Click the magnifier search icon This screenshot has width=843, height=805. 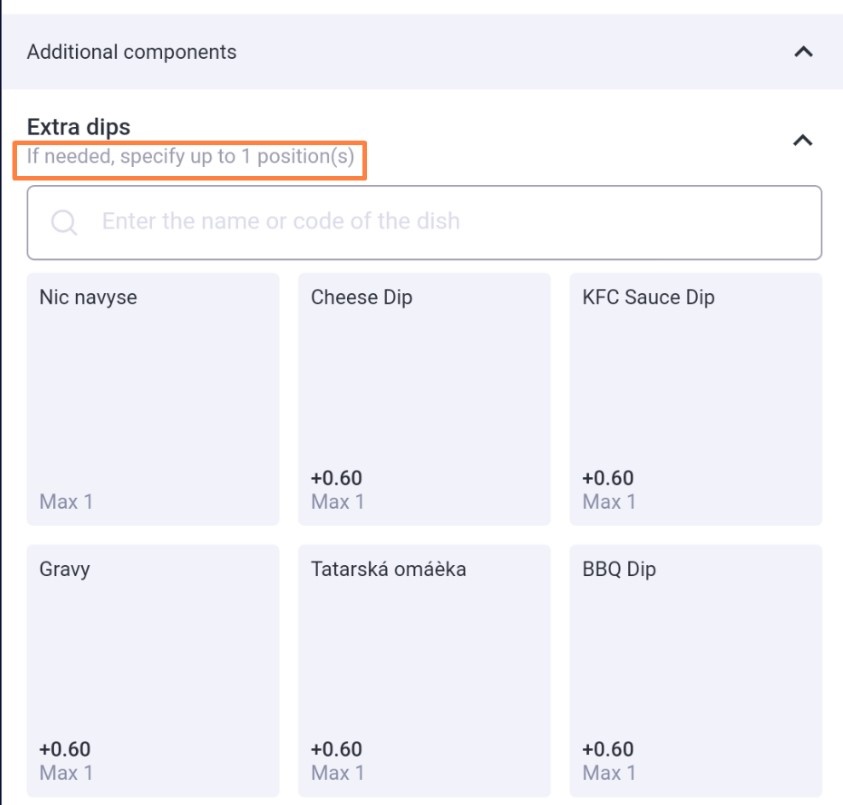click(x=64, y=222)
